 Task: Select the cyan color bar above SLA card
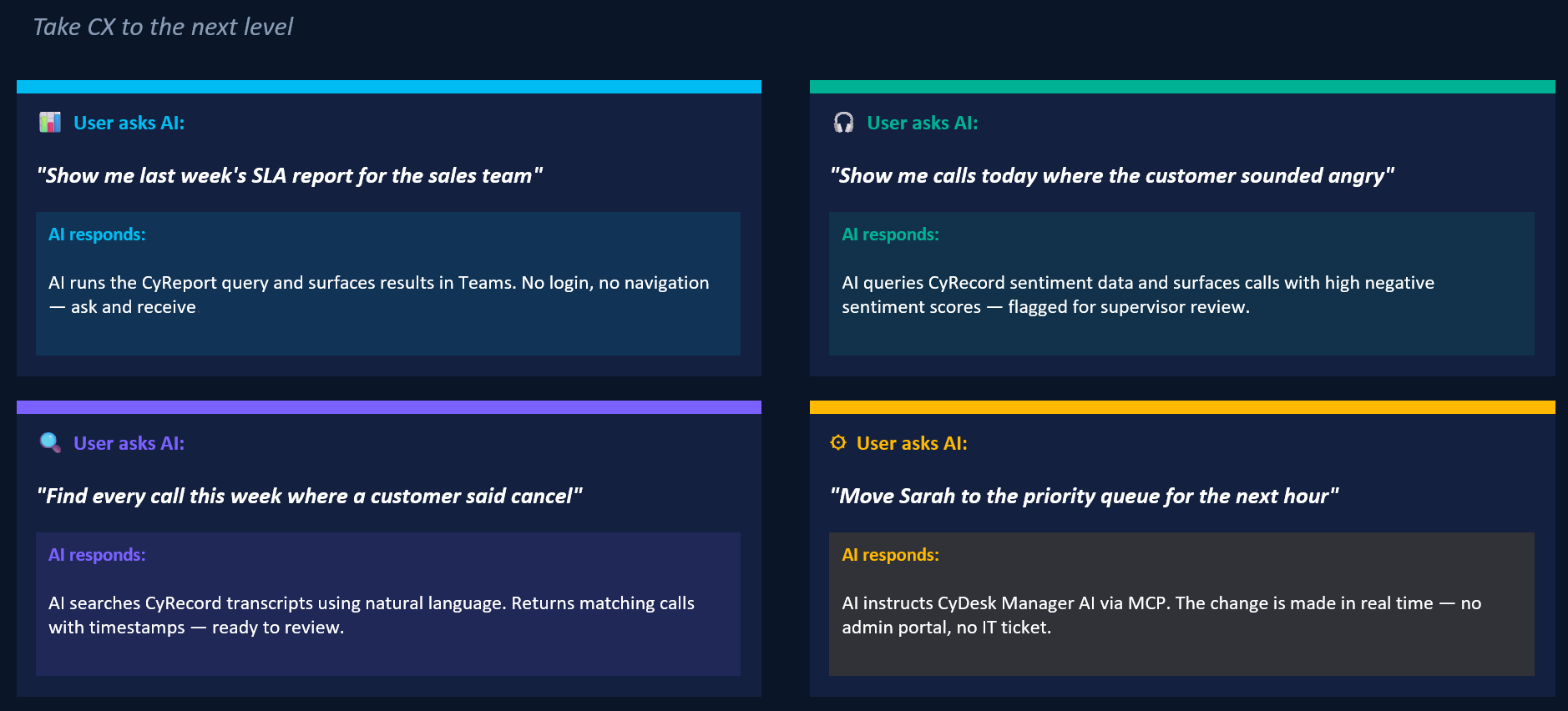(389, 87)
